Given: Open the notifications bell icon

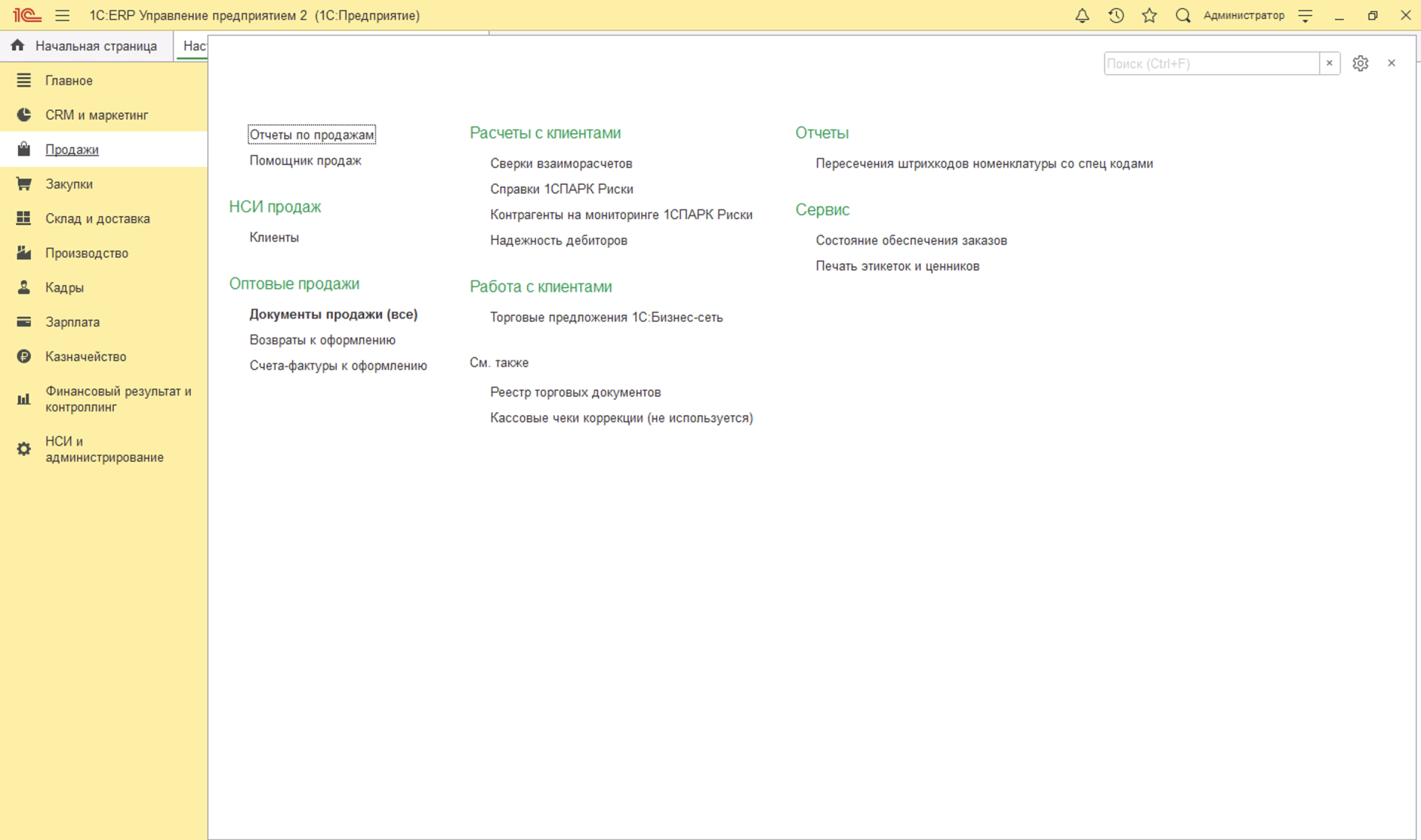Looking at the screenshot, I should [1082, 16].
